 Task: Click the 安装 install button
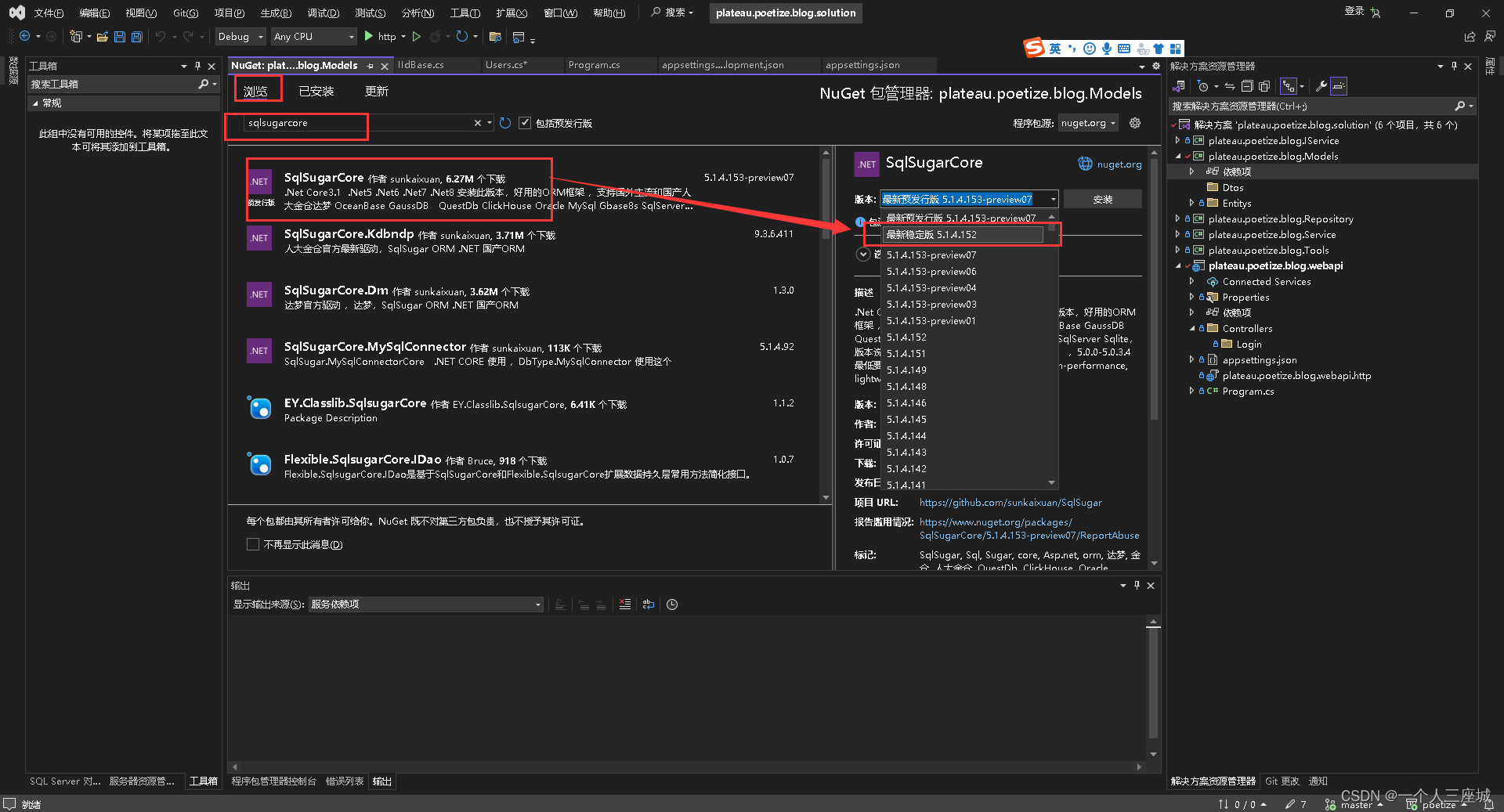pyautogui.click(x=1102, y=199)
